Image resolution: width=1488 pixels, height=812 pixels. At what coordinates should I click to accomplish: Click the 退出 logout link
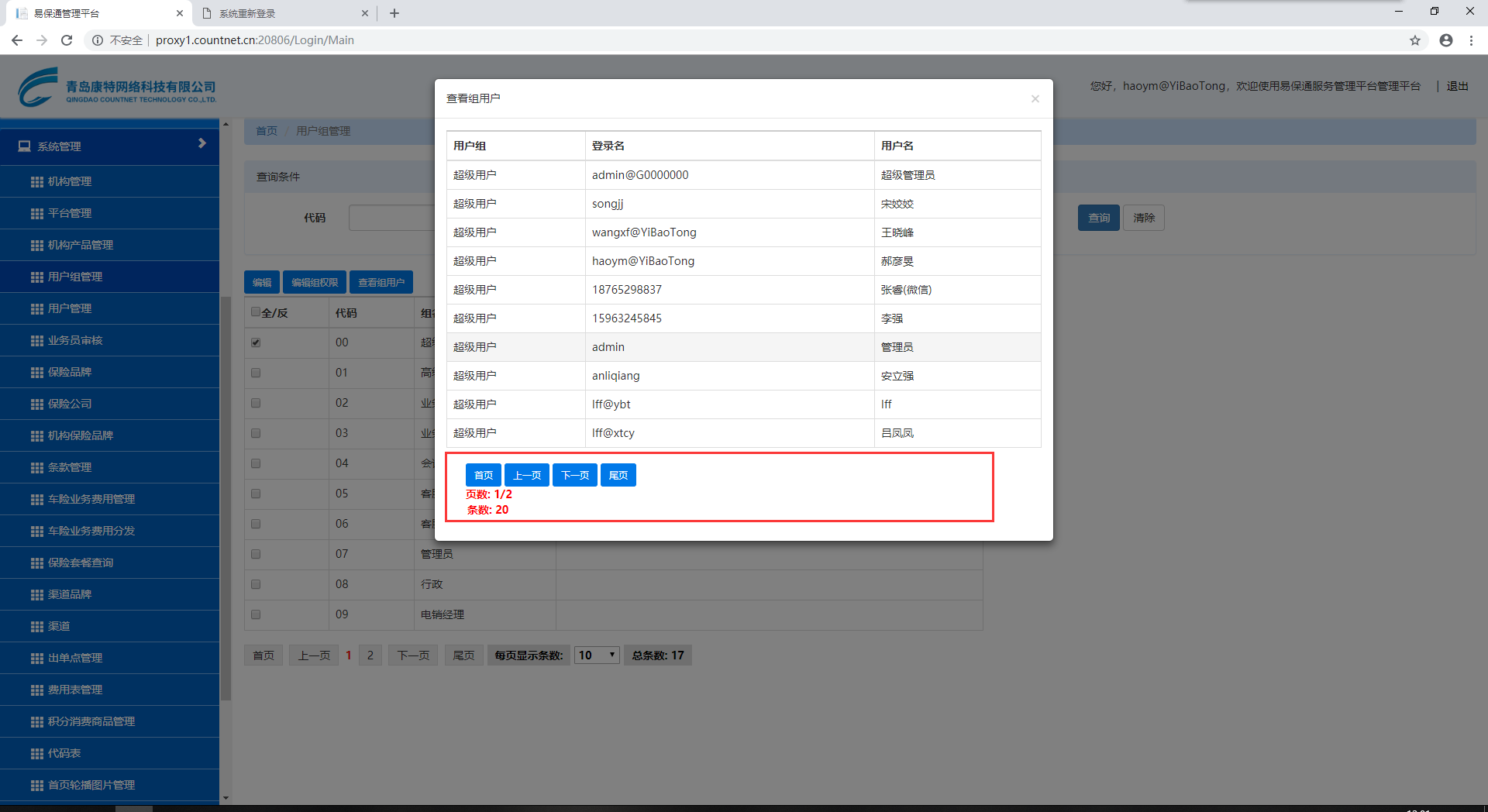click(x=1458, y=86)
